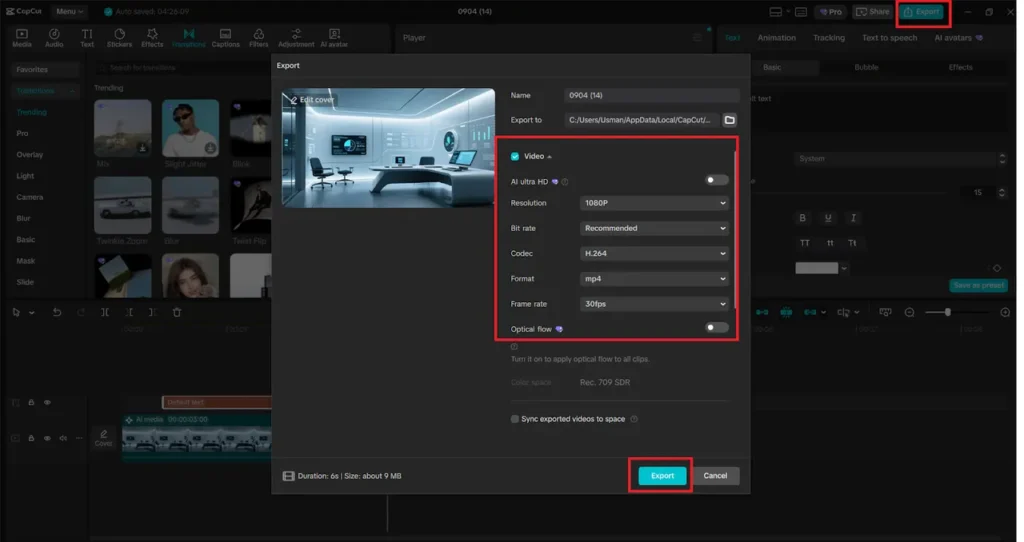The width and height of the screenshot is (1024, 542).
Task: Switch to the Animation tab
Action: coord(776,38)
